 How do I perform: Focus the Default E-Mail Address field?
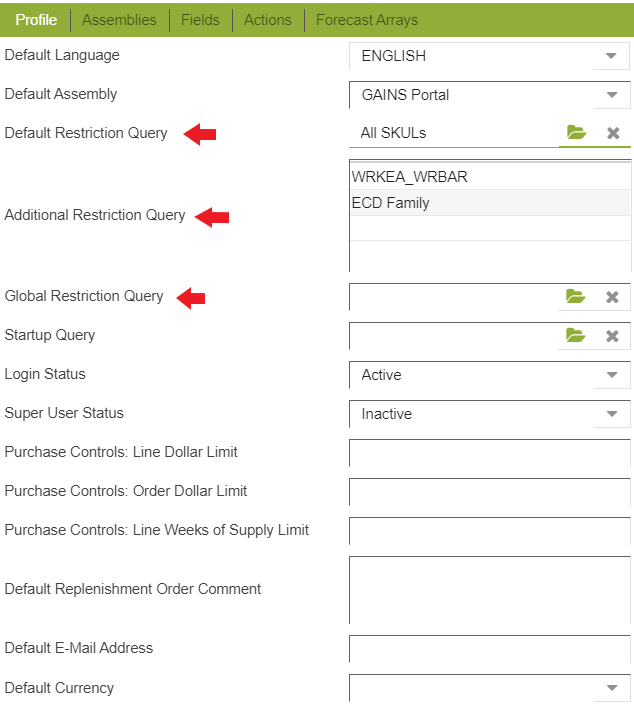[x=489, y=649]
